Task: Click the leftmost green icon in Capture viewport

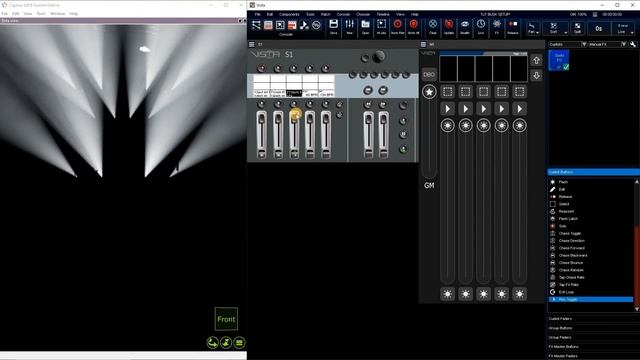Action: pyautogui.click(x=212, y=342)
